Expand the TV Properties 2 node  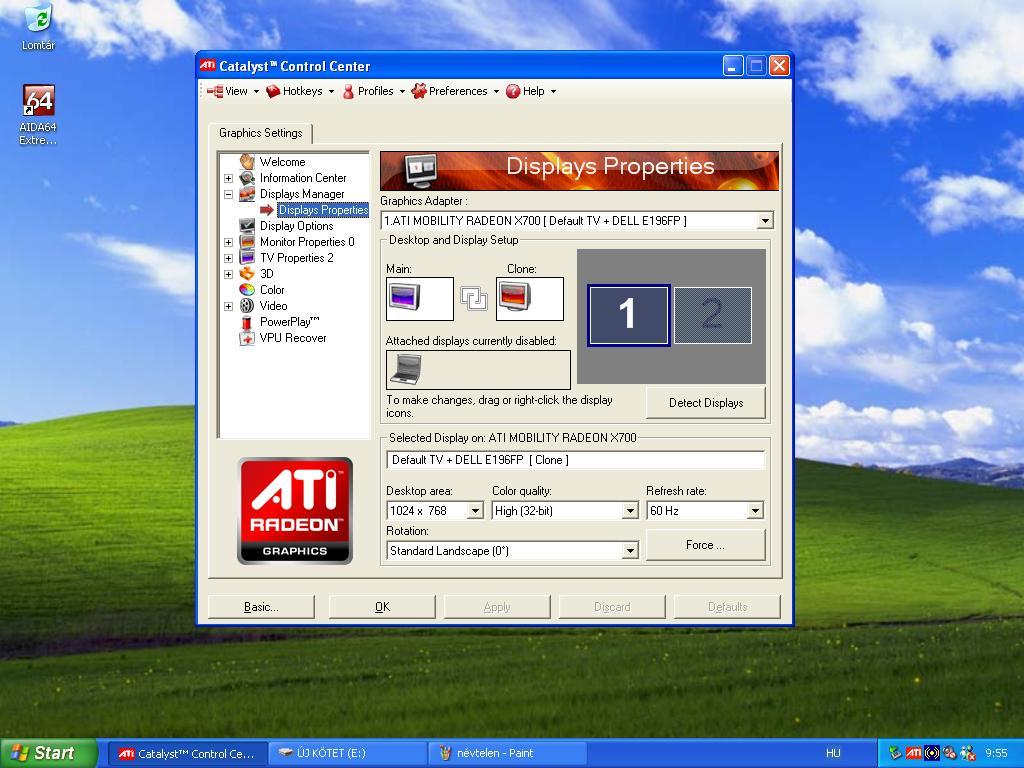click(x=228, y=258)
